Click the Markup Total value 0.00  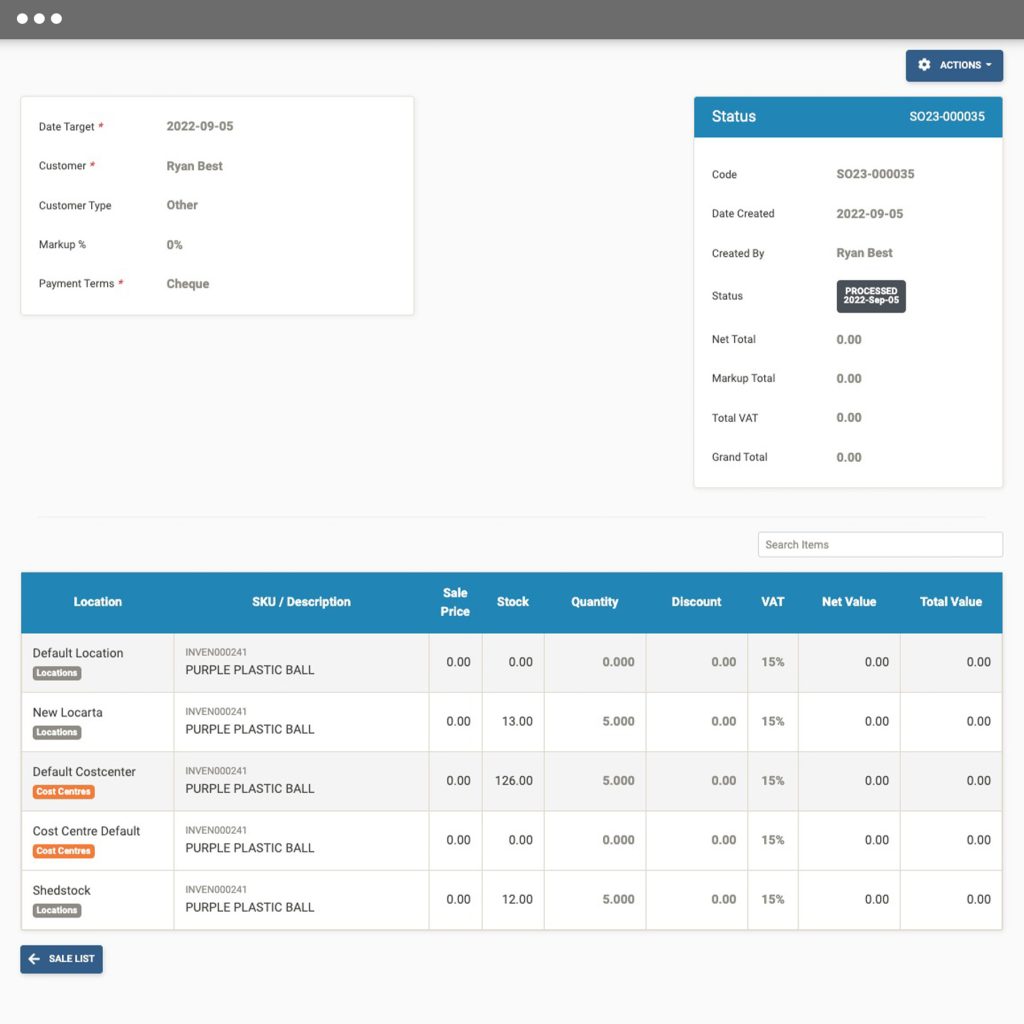[849, 379]
